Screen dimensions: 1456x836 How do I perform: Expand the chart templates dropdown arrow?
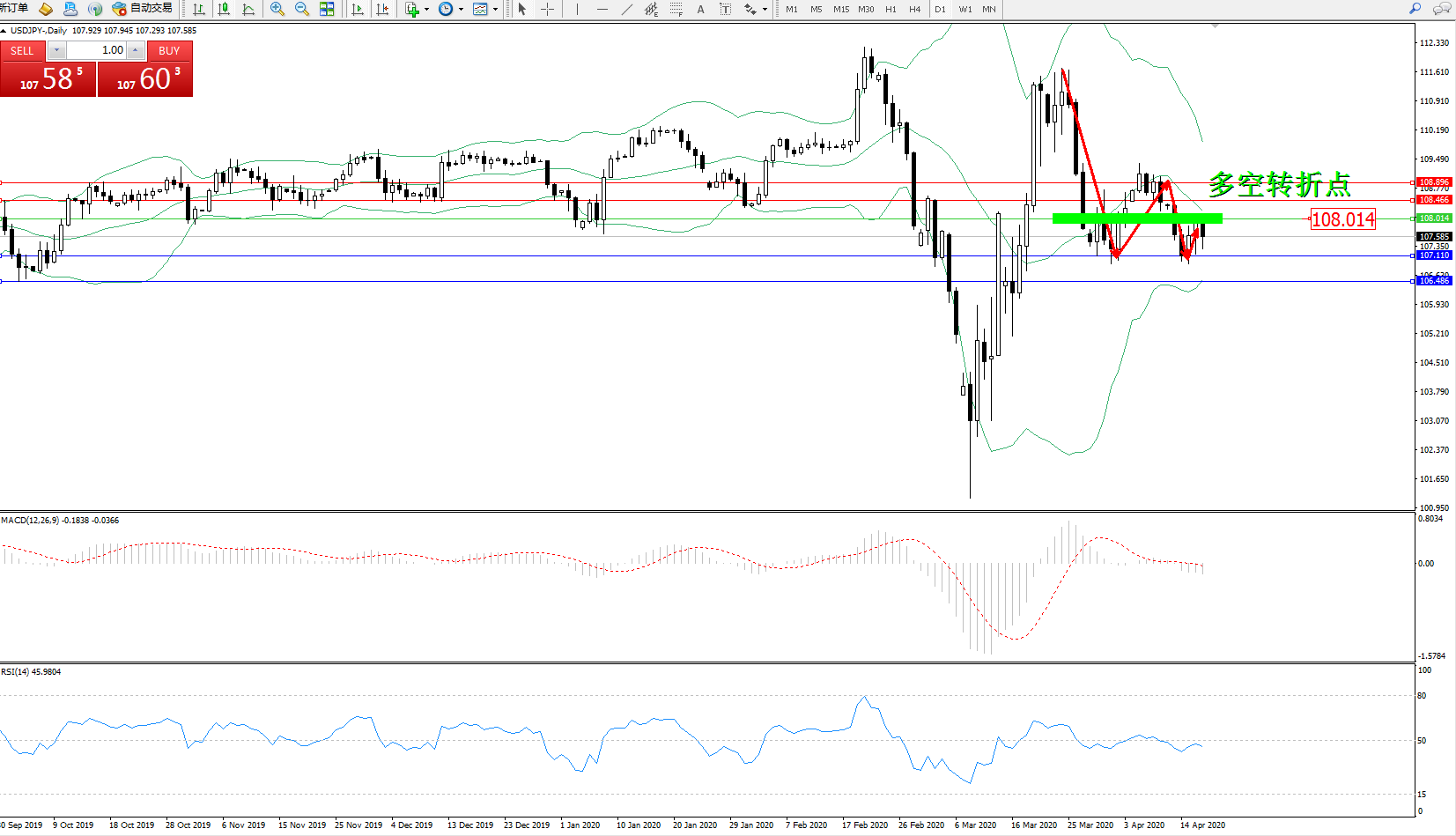point(495,9)
